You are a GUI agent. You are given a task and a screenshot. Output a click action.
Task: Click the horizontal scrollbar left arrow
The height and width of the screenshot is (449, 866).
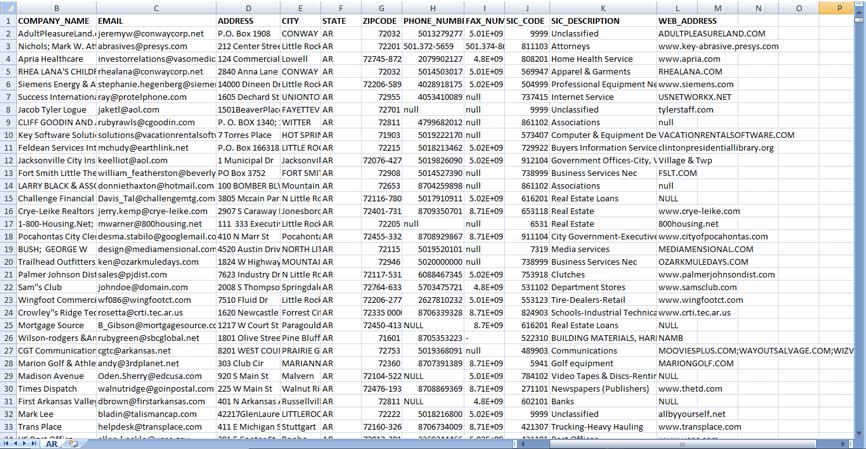pyautogui.click(x=523, y=443)
